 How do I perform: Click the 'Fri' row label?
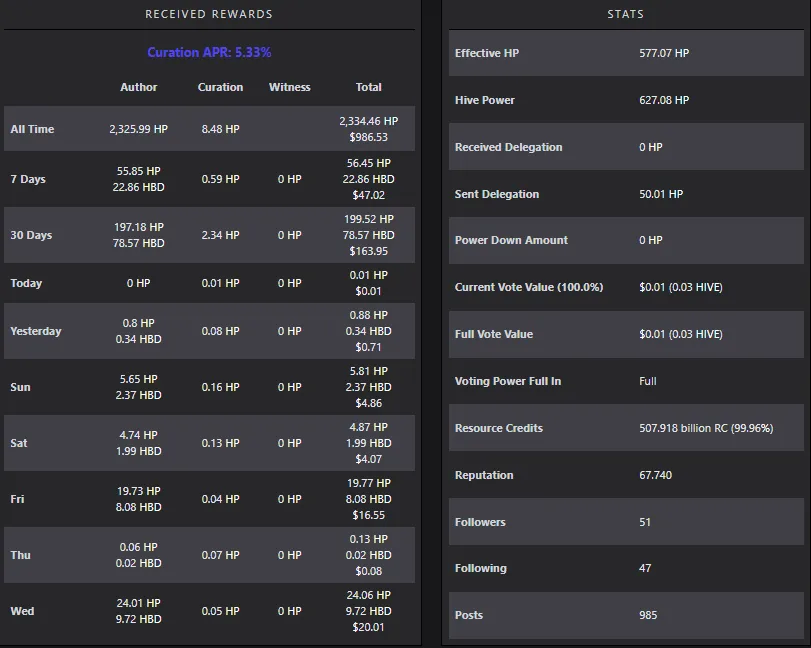17,499
